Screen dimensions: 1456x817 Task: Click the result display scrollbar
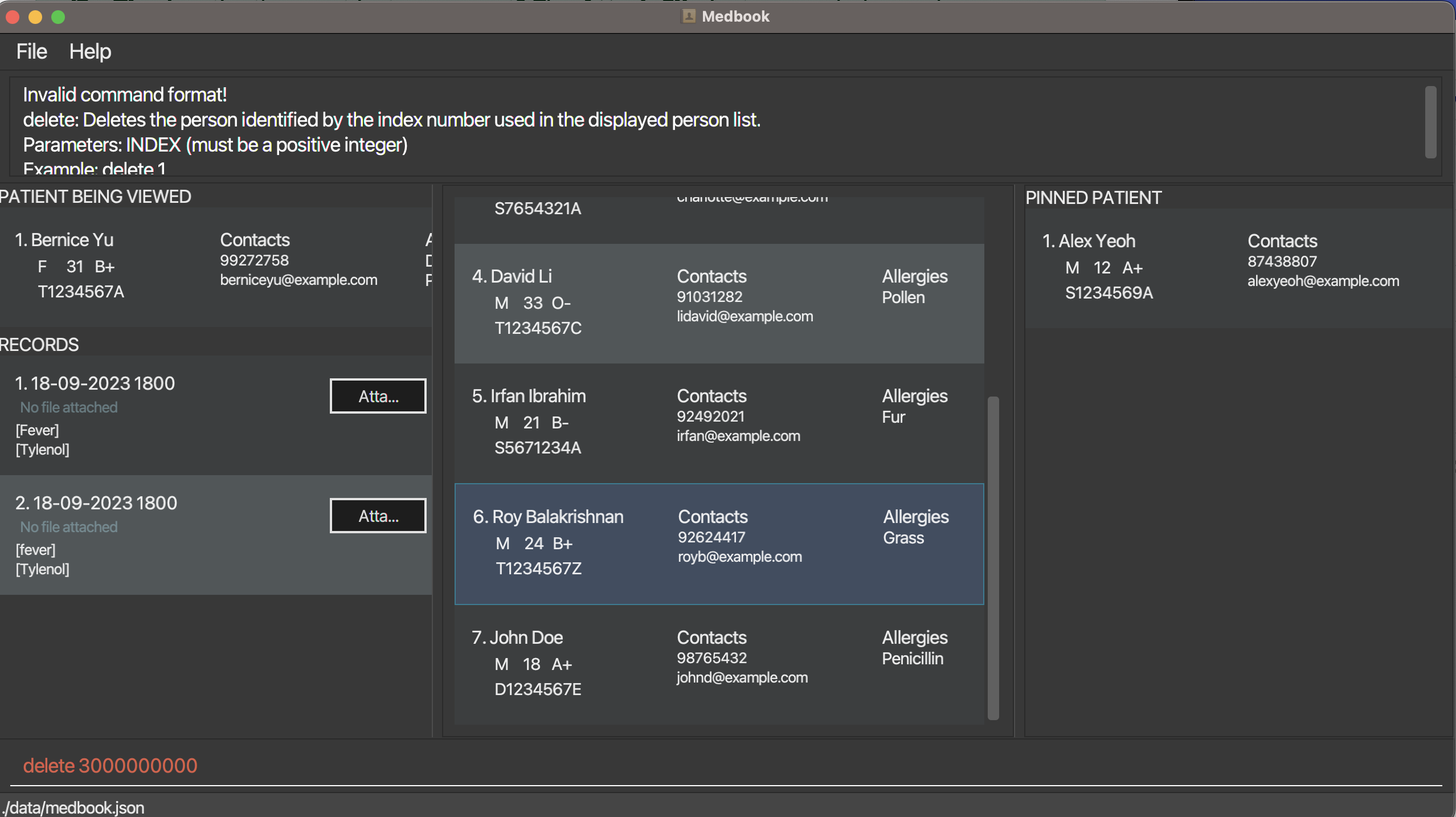pos(1430,122)
